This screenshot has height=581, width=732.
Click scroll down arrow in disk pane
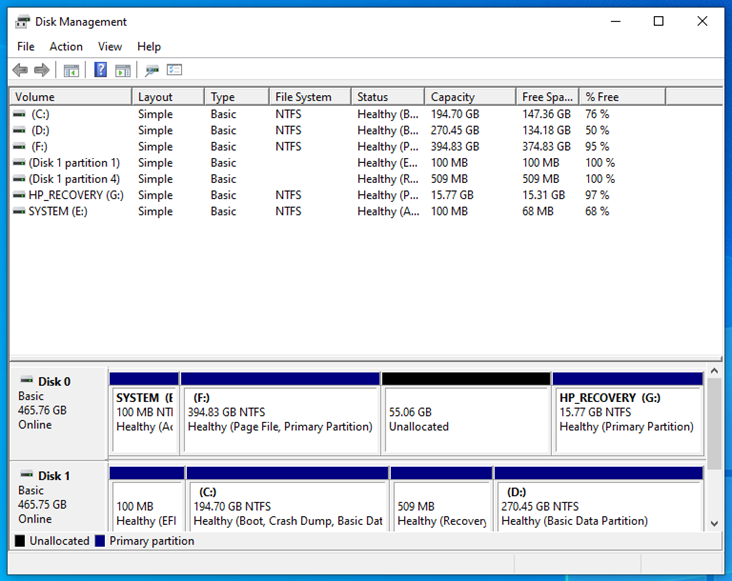click(714, 523)
